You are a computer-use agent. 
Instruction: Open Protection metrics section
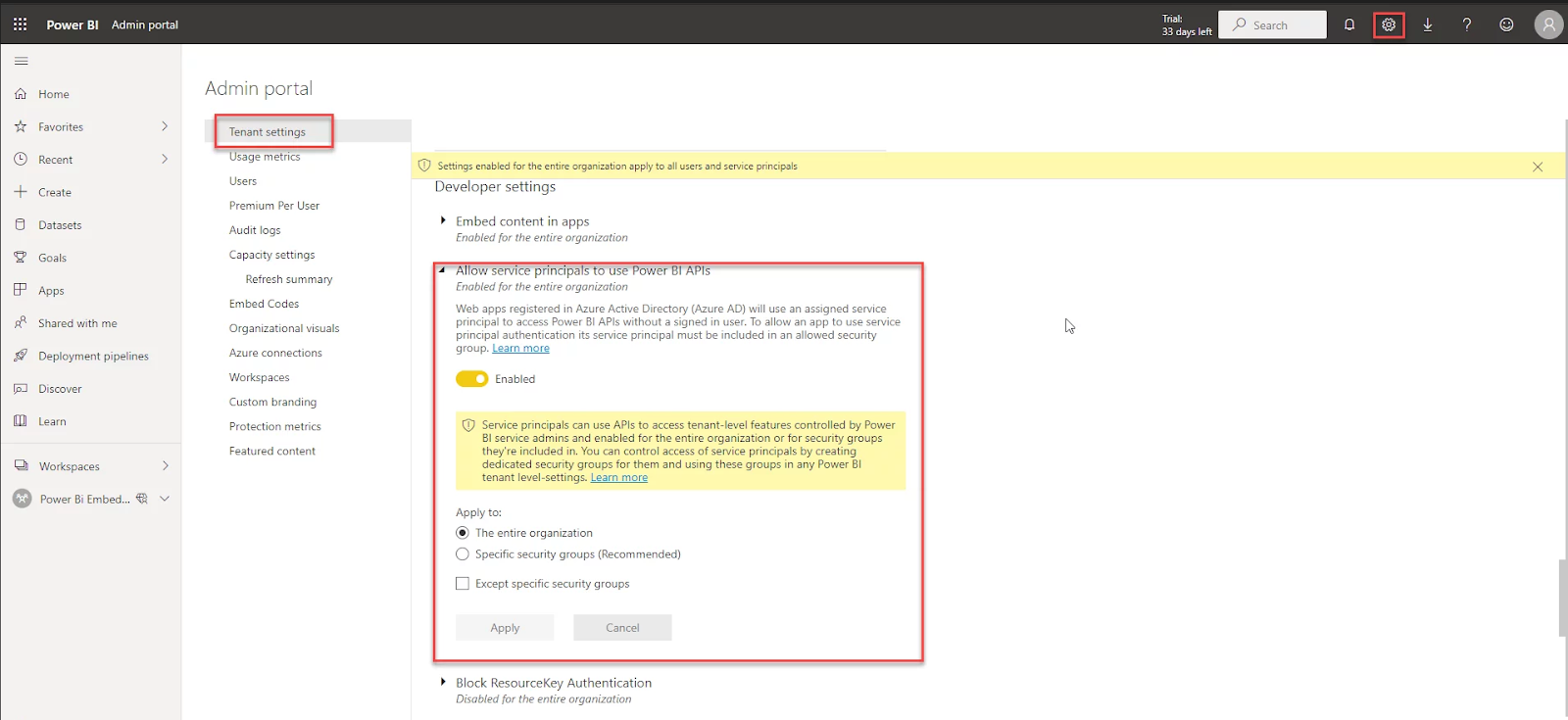click(275, 426)
